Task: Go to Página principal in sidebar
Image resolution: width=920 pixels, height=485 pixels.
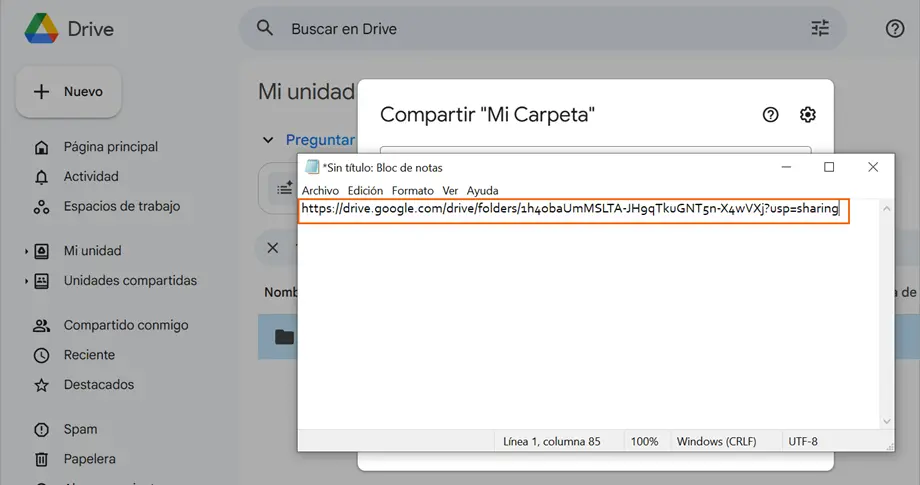Action: 111,147
